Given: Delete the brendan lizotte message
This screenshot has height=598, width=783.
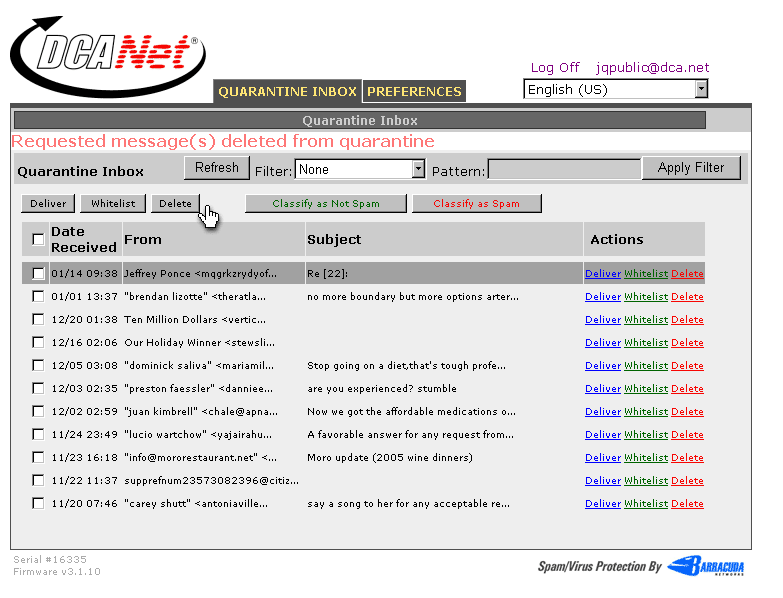Looking at the screenshot, I should [687, 297].
